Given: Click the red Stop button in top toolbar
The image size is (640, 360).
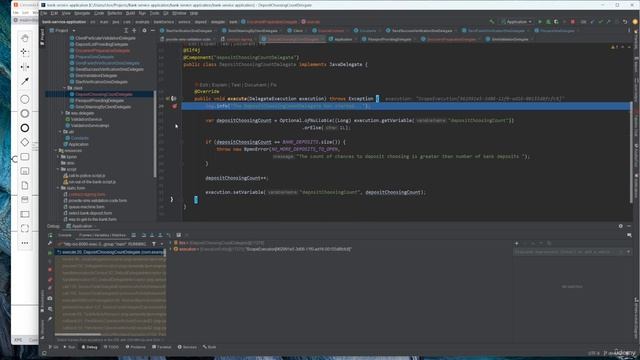Looking at the screenshot, I should (573, 22).
